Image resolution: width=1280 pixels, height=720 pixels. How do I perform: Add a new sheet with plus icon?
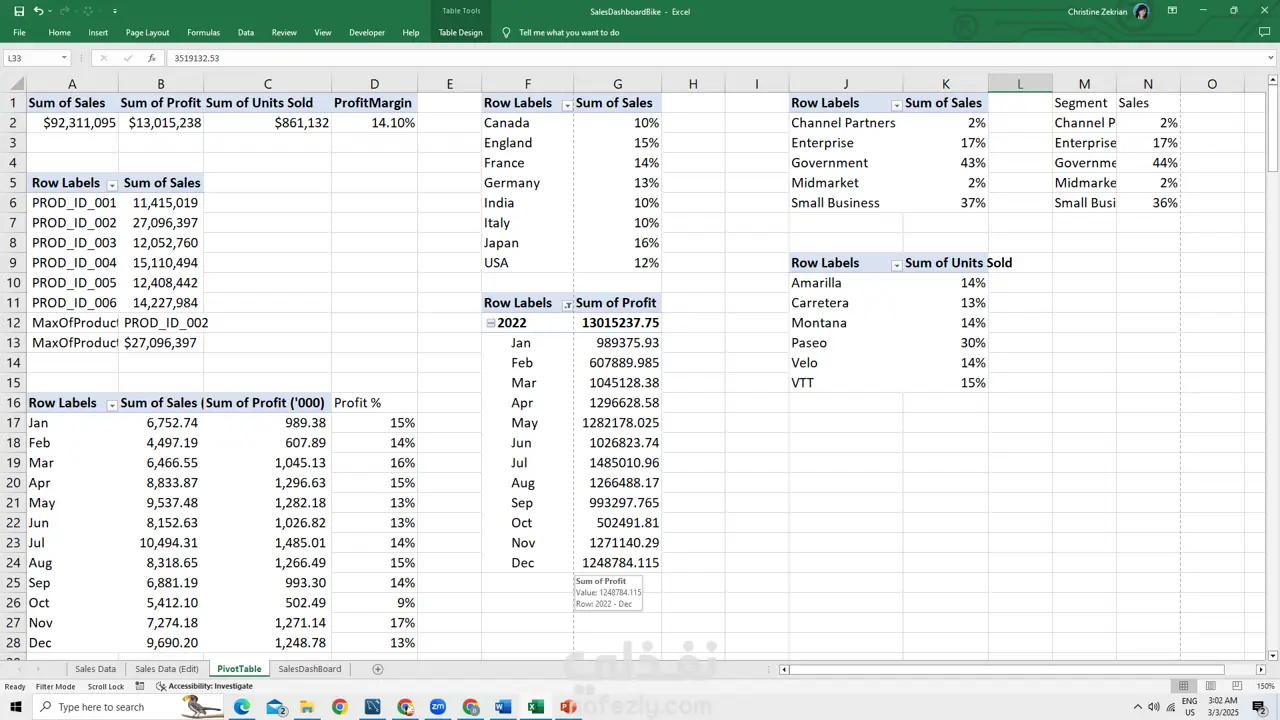pos(377,669)
